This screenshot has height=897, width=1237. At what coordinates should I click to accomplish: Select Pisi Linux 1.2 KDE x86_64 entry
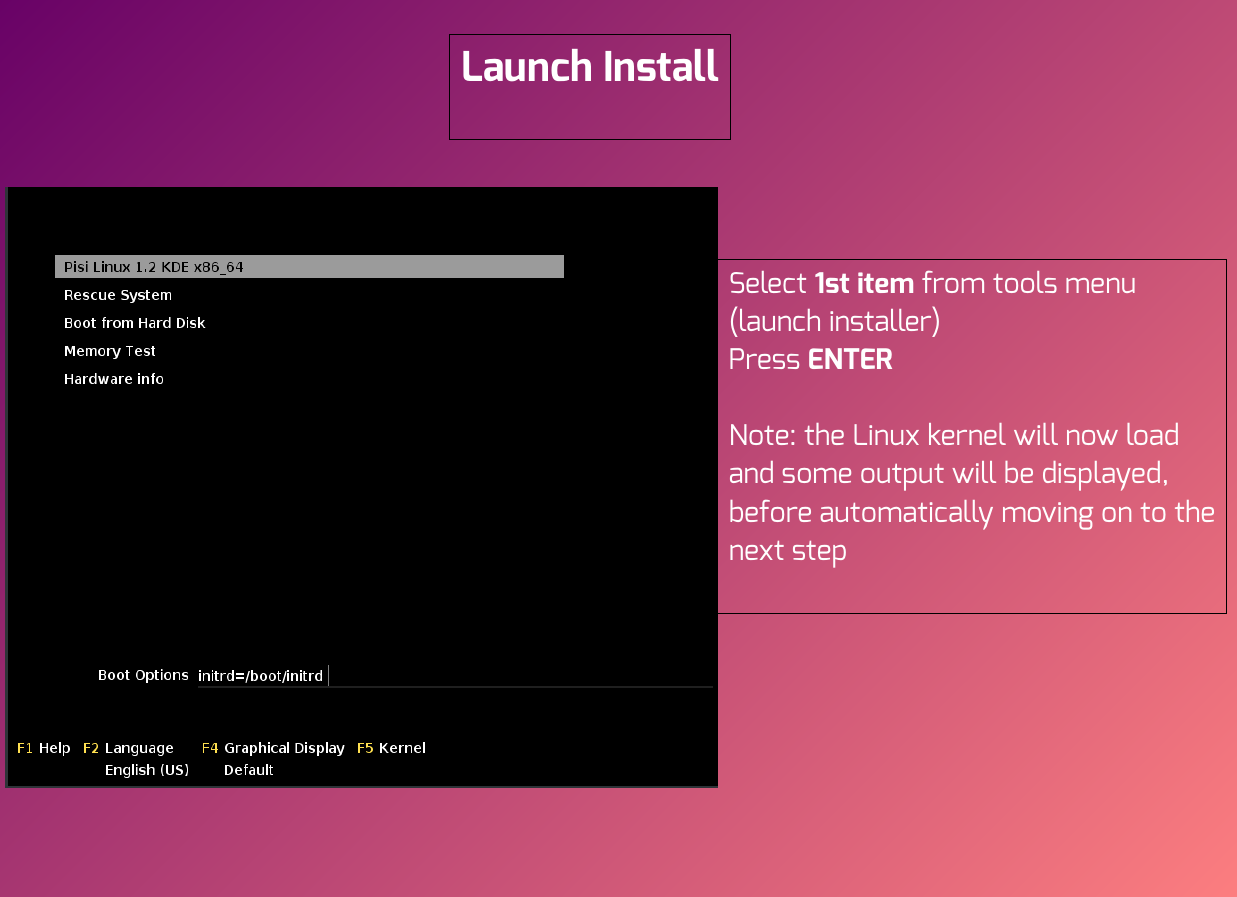(x=309, y=267)
